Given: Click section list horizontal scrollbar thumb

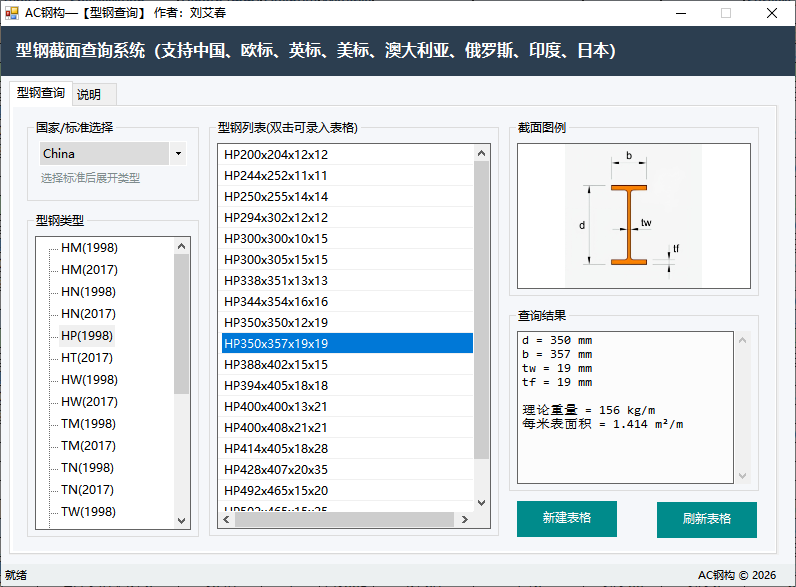Looking at the screenshot, I should (x=344, y=519).
